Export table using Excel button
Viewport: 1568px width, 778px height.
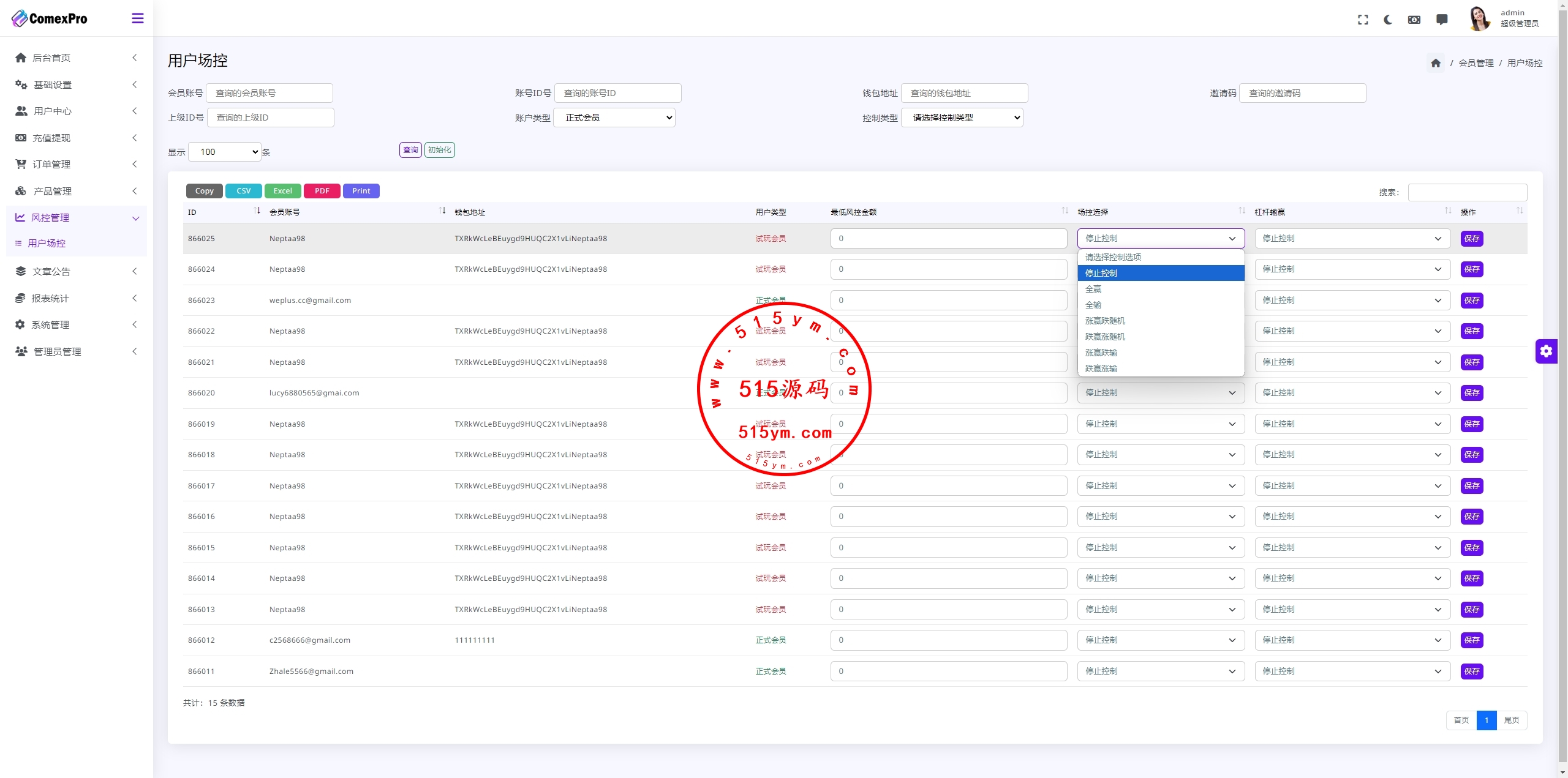pyautogui.click(x=282, y=191)
